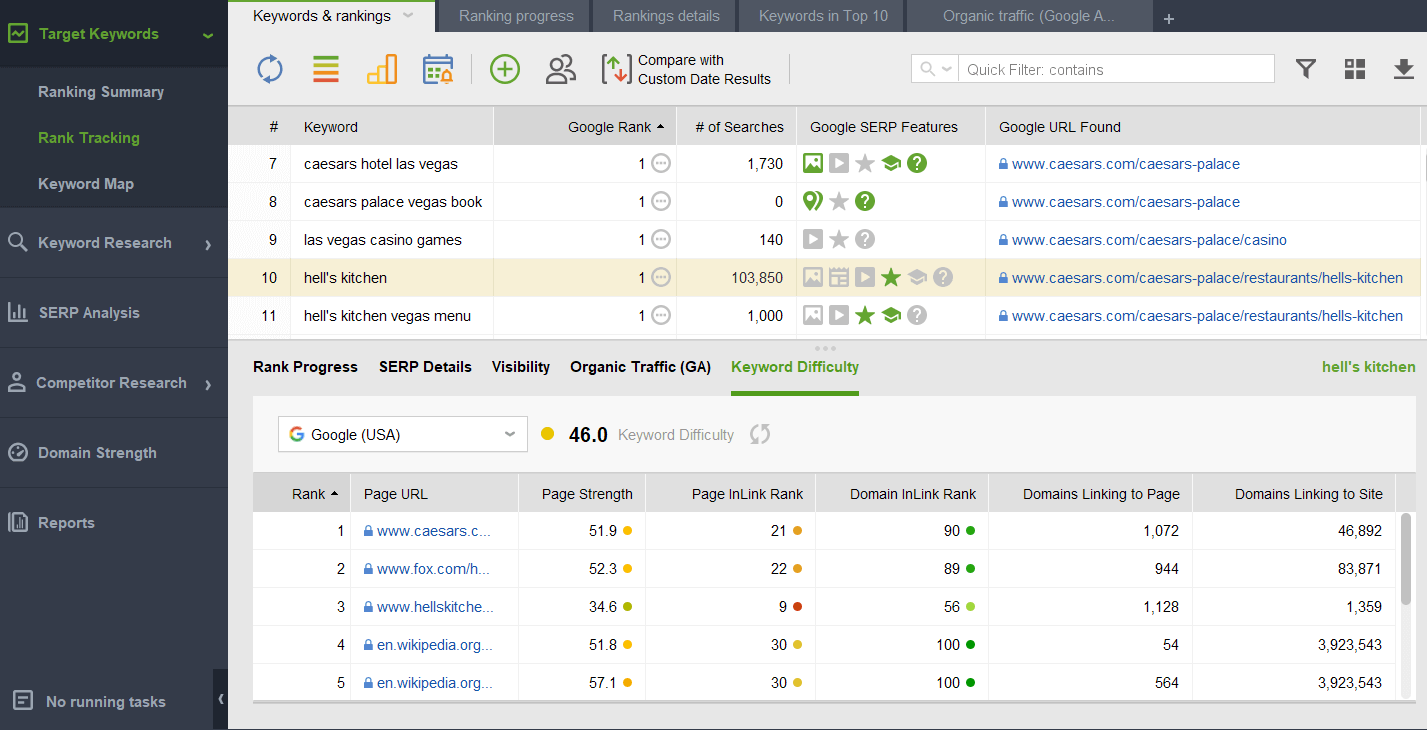The width and height of the screenshot is (1427, 730).
Task: Open Domain Strength module
Action: (x=114, y=453)
